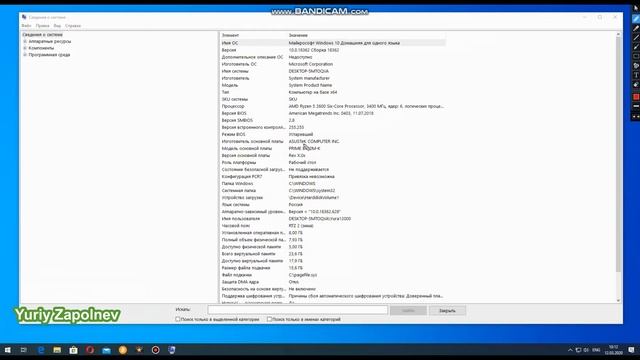
Task: Select the Сведения о системе tree root
Action: [42, 35]
